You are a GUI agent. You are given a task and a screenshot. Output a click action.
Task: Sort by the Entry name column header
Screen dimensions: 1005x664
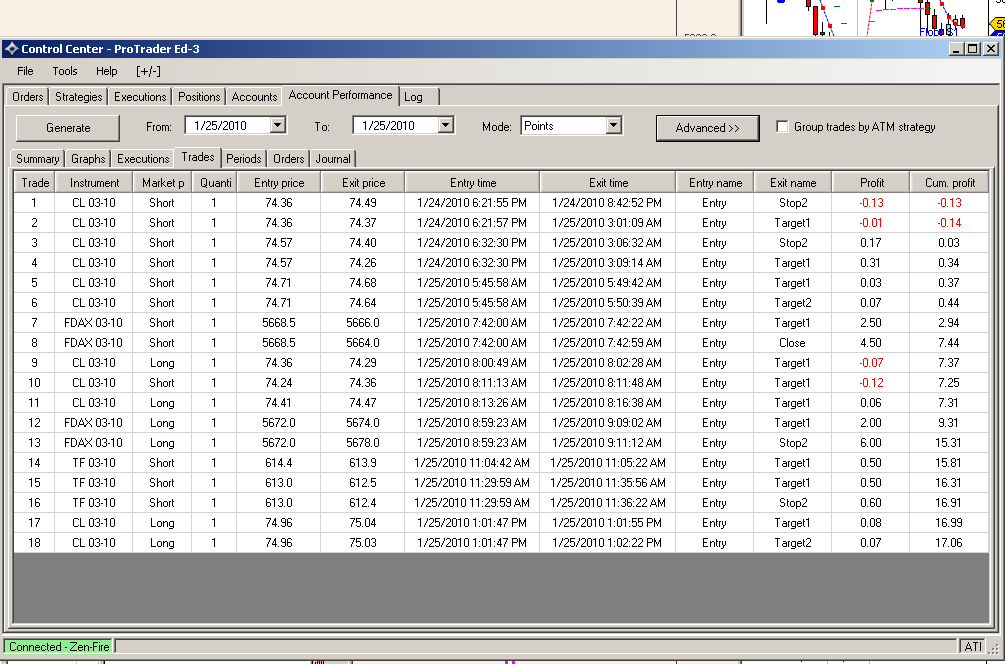(x=715, y=183)
